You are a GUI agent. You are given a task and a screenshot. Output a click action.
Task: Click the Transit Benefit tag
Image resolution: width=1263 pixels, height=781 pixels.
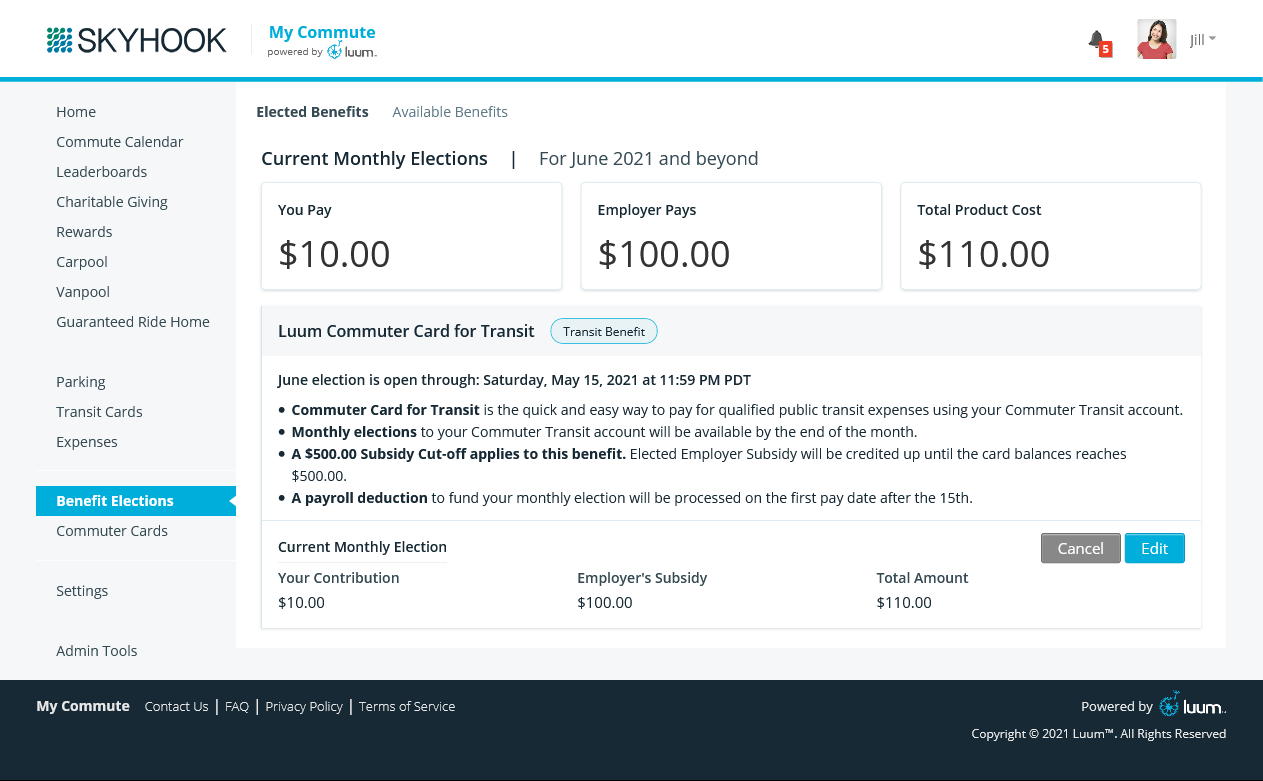tap(604, 331)
